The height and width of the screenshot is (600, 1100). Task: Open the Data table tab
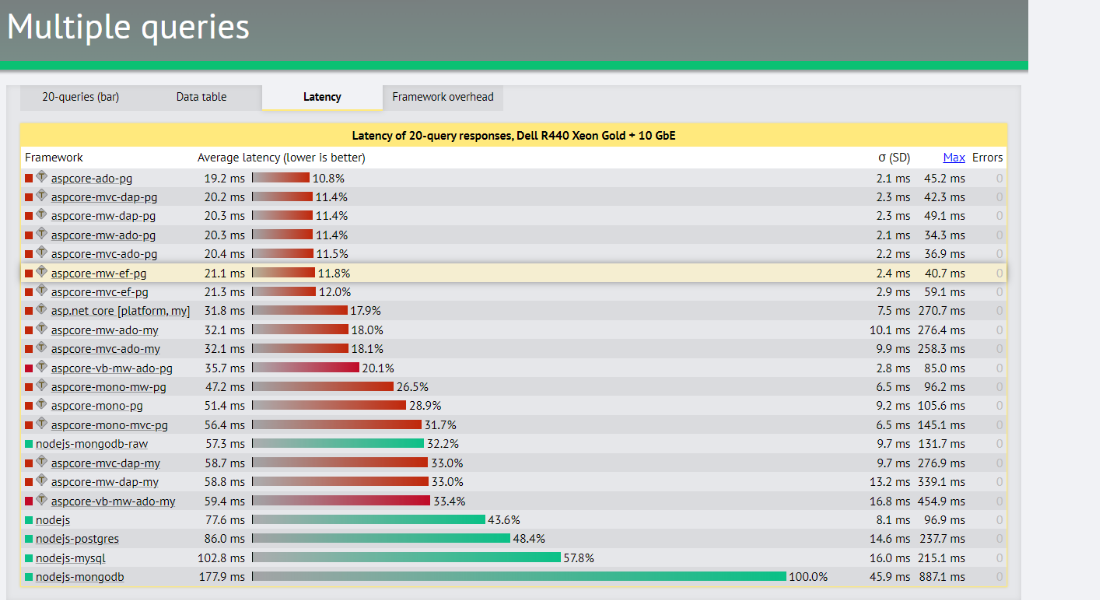click(x=201, y=97)
